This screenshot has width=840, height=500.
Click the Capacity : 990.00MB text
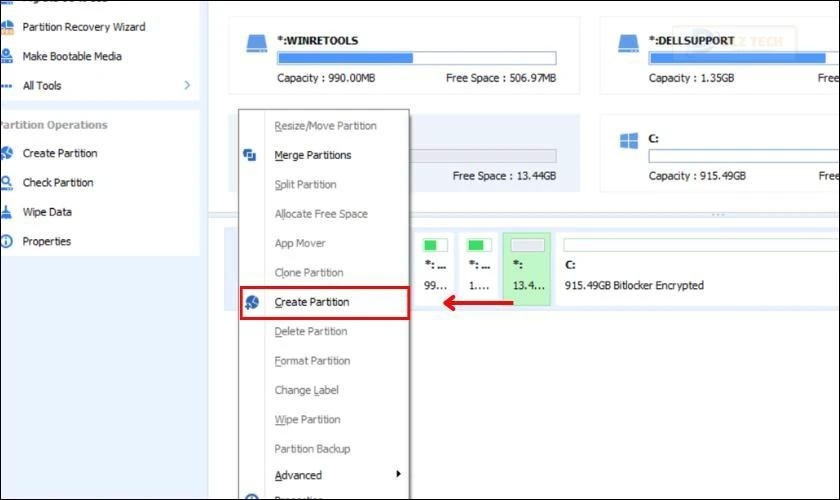pos(326,78)
